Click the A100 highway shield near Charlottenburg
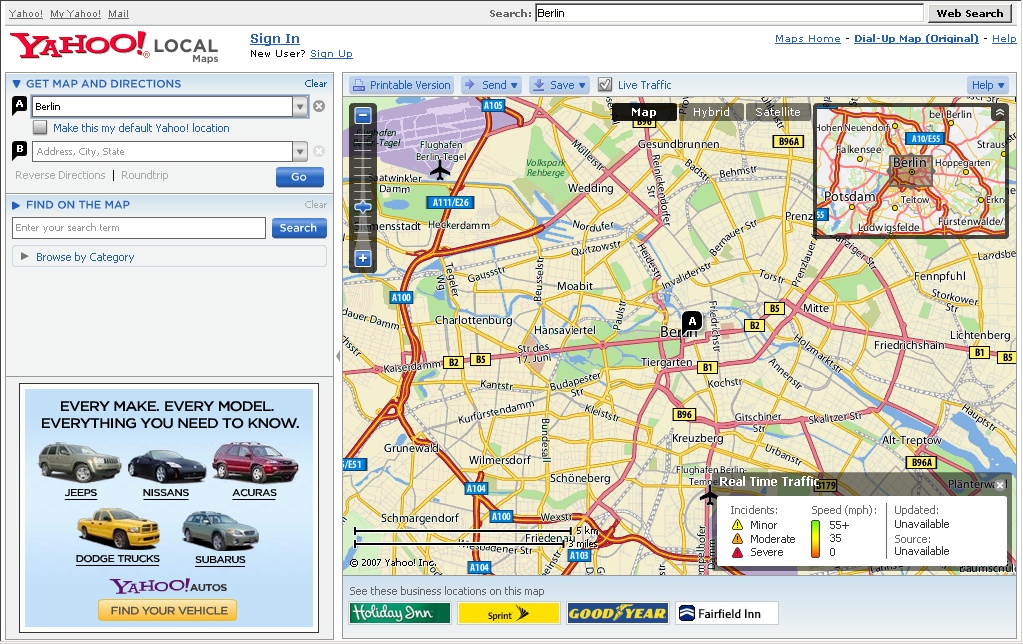 (x=401, y=298)
